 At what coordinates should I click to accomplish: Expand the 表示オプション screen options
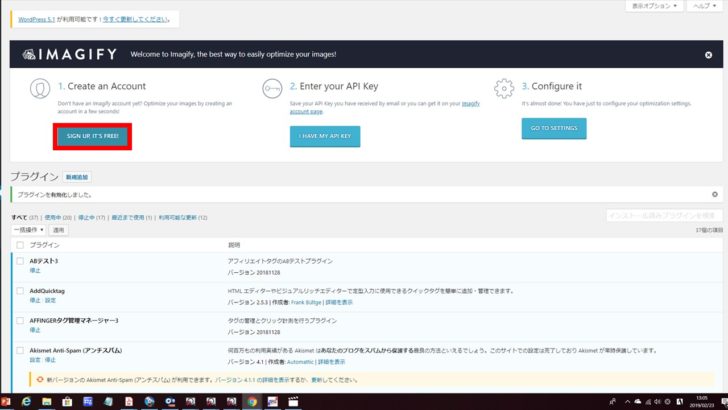pos(654,6)
